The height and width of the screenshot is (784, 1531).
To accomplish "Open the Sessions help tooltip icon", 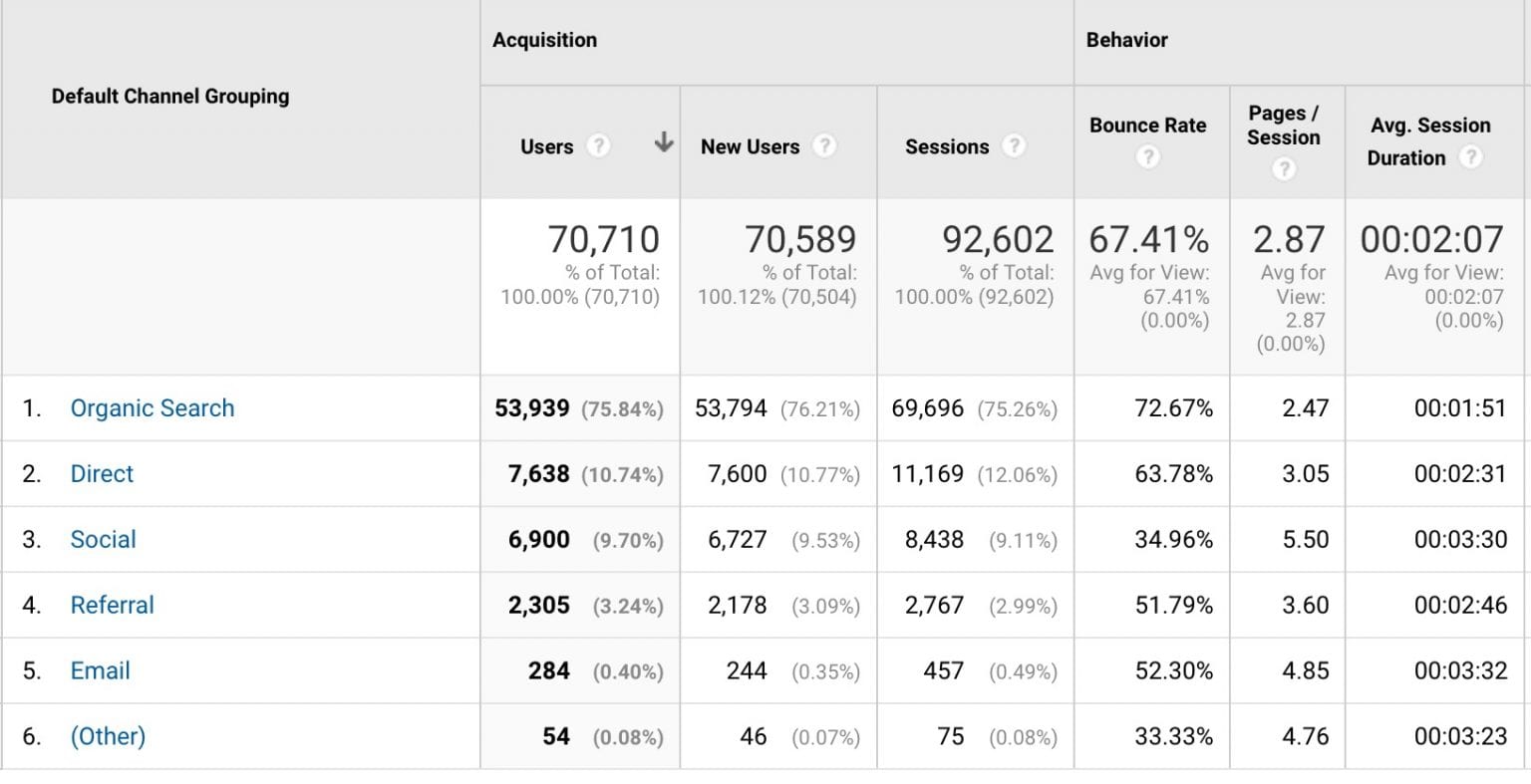I will coord(1015,145).
